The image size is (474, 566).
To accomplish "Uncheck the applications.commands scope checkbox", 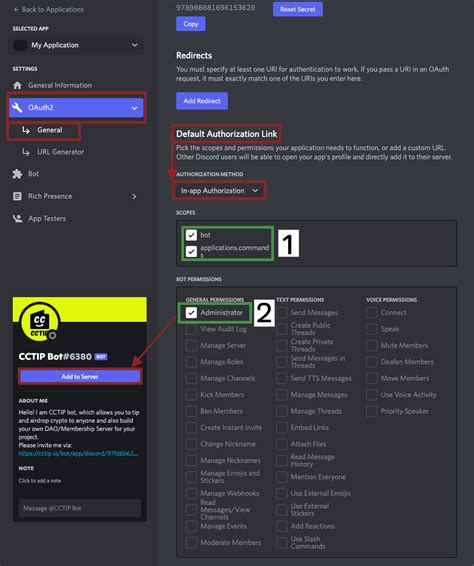I will 191,251.
